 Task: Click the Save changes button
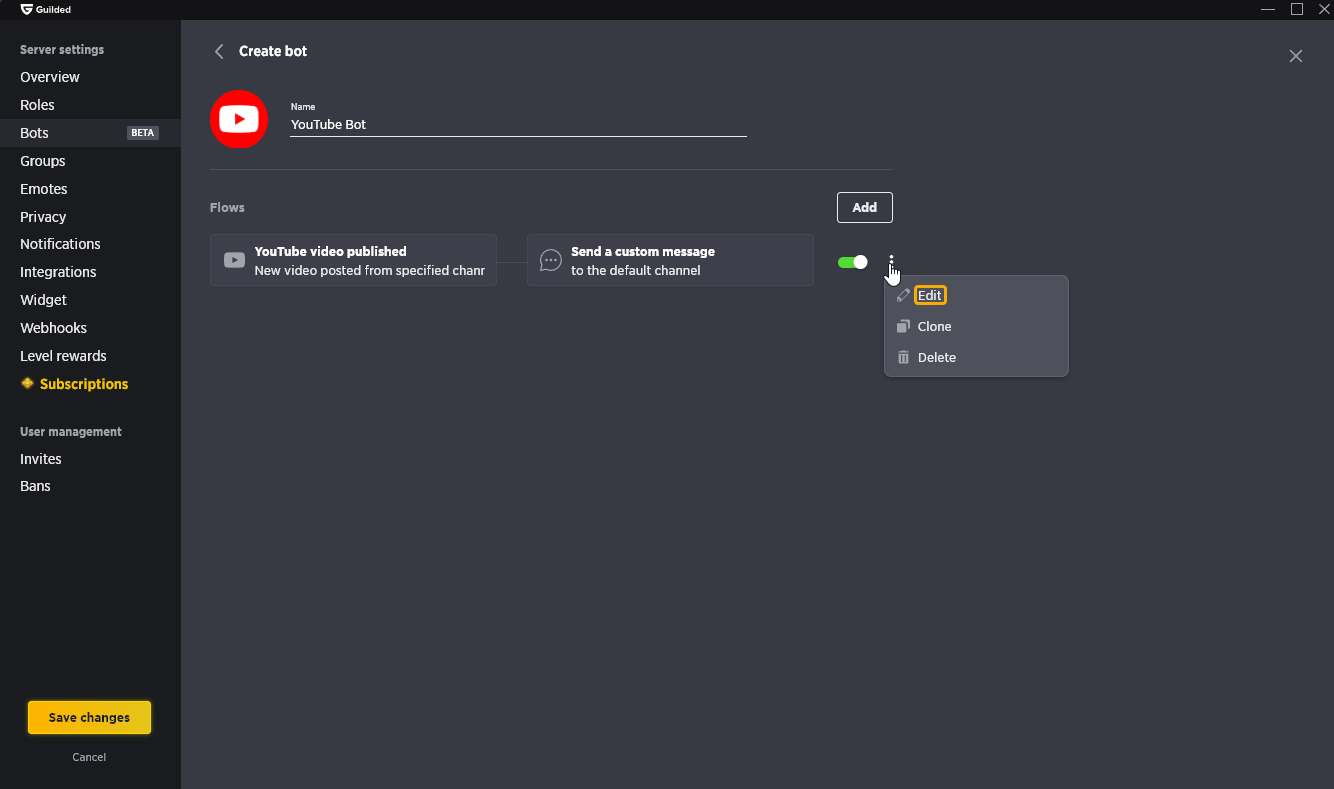[89, 717]
